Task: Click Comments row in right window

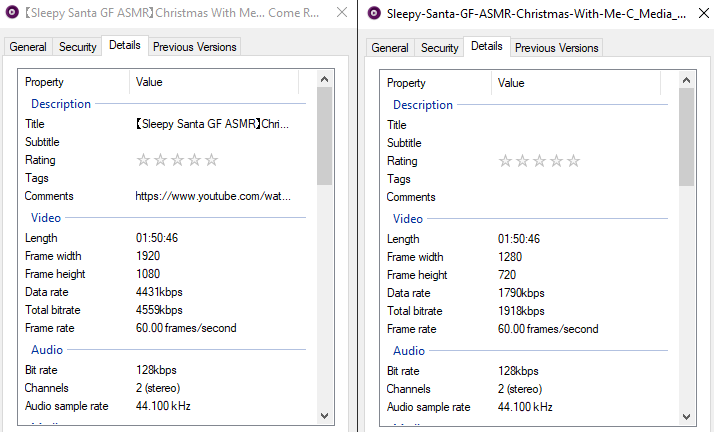Action: point(524,197)
